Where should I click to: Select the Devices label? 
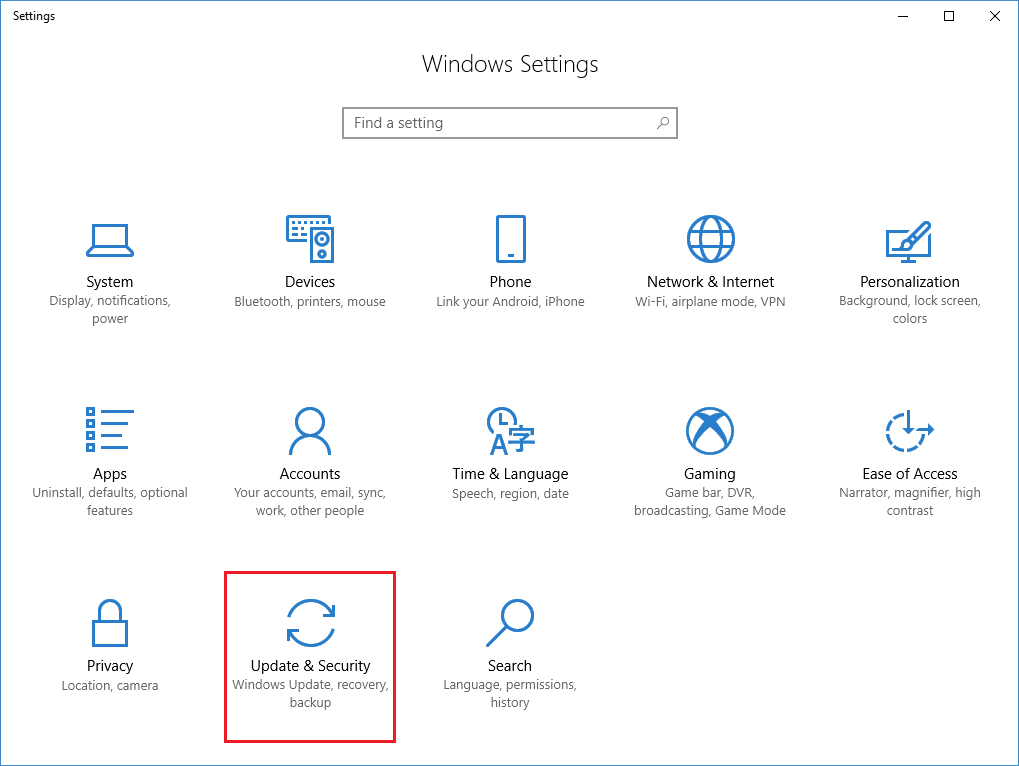(x=310, y=282)
